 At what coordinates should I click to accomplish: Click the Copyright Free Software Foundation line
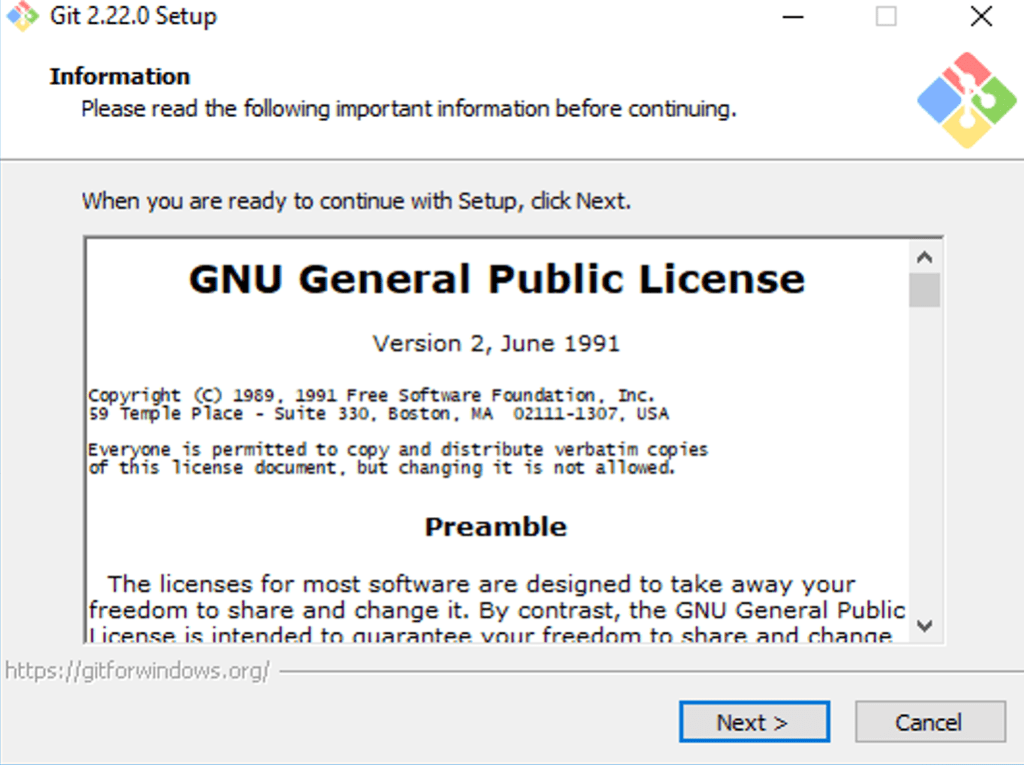(371, 395)
